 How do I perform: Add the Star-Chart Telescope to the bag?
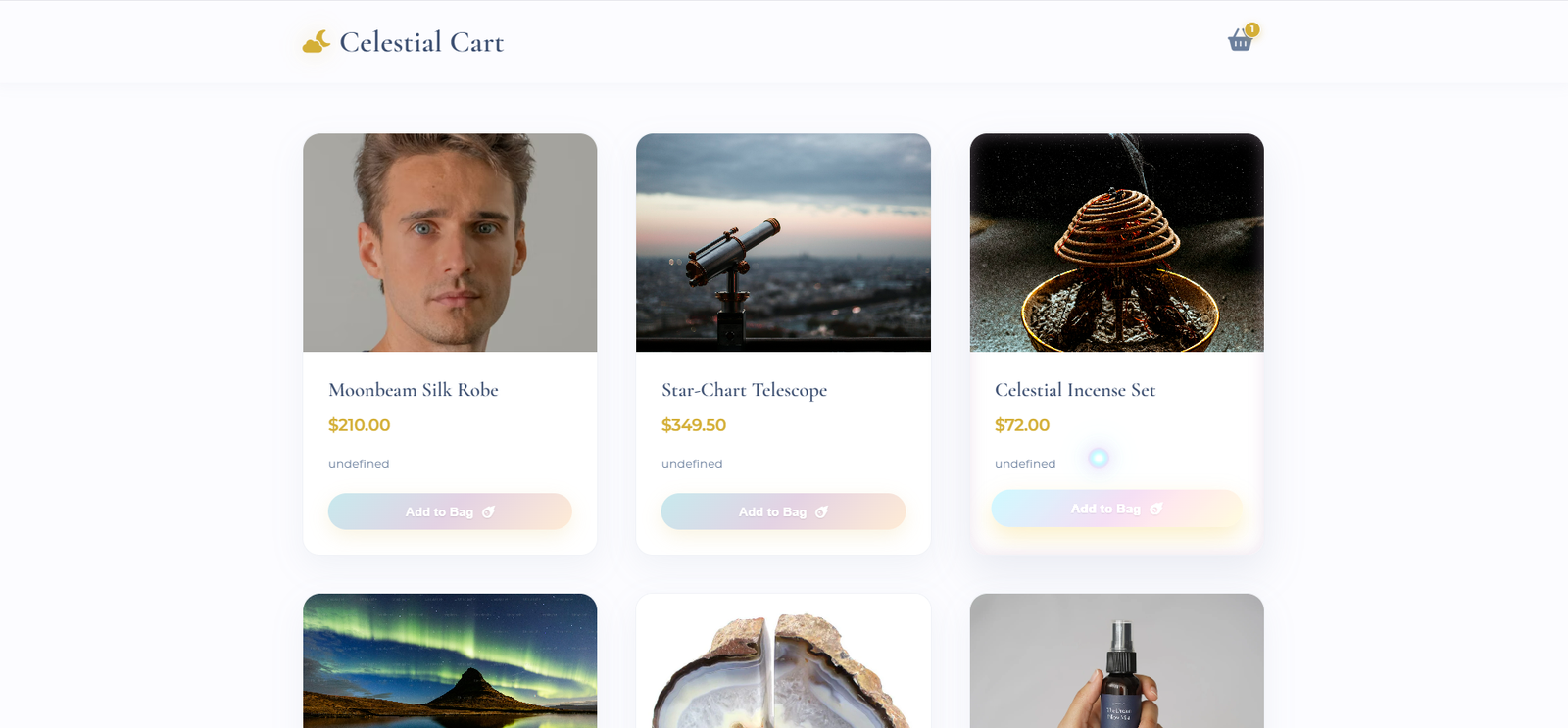pos(783,511)
